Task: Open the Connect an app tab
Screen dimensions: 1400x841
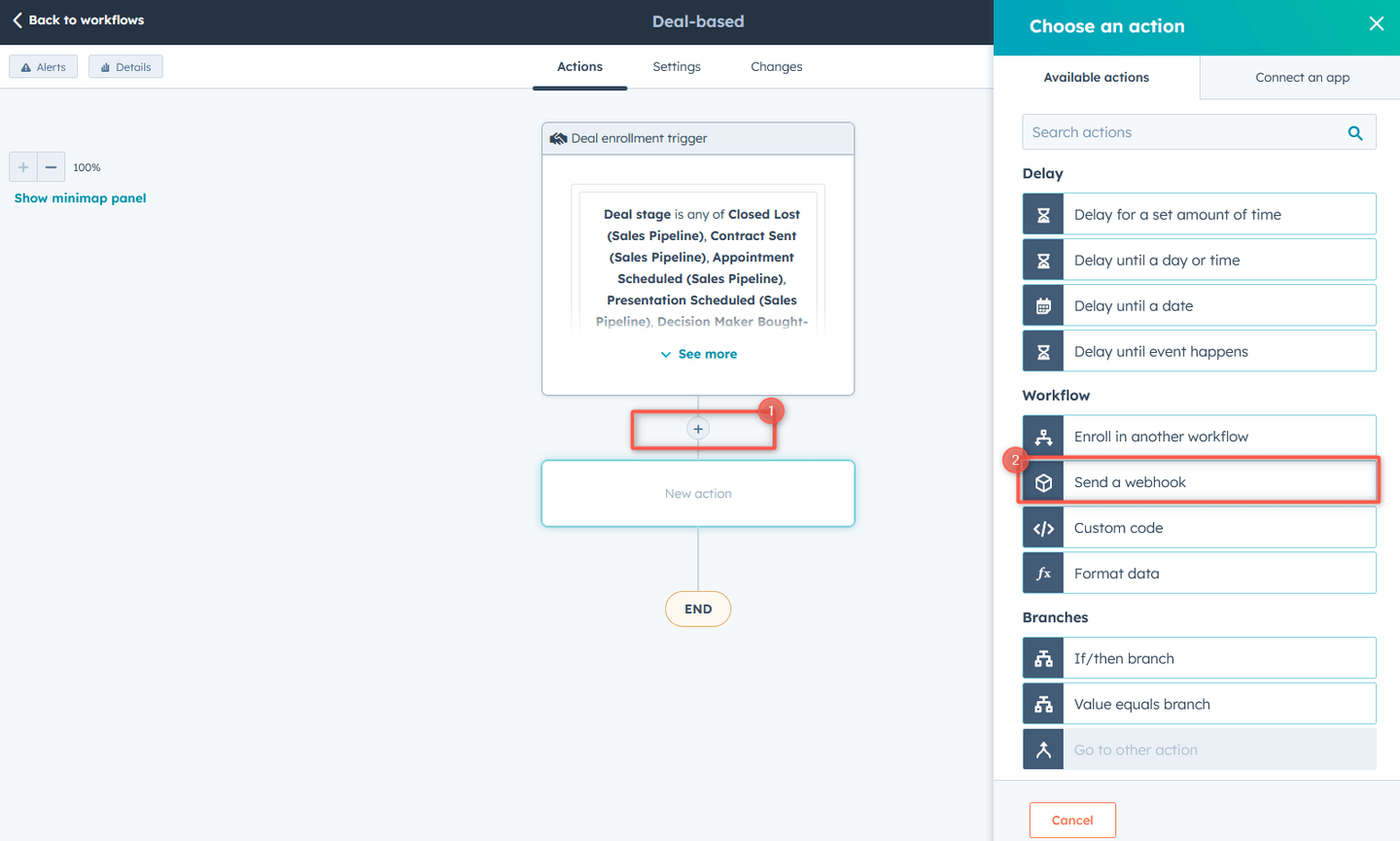Action: pos(1302,77)
